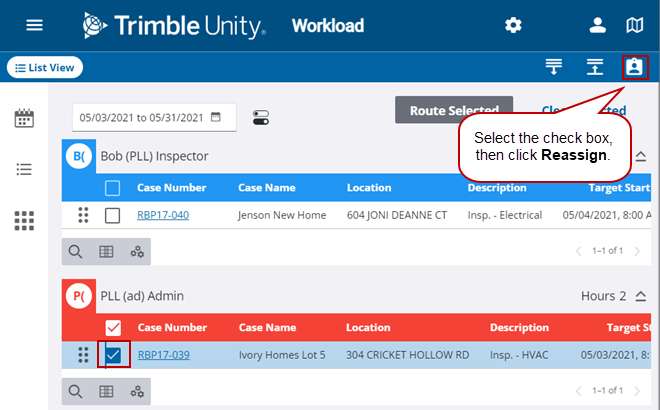Sort by Location column in Bob's table
Viewport: 660px width, 410px height.
pos(368,188)
